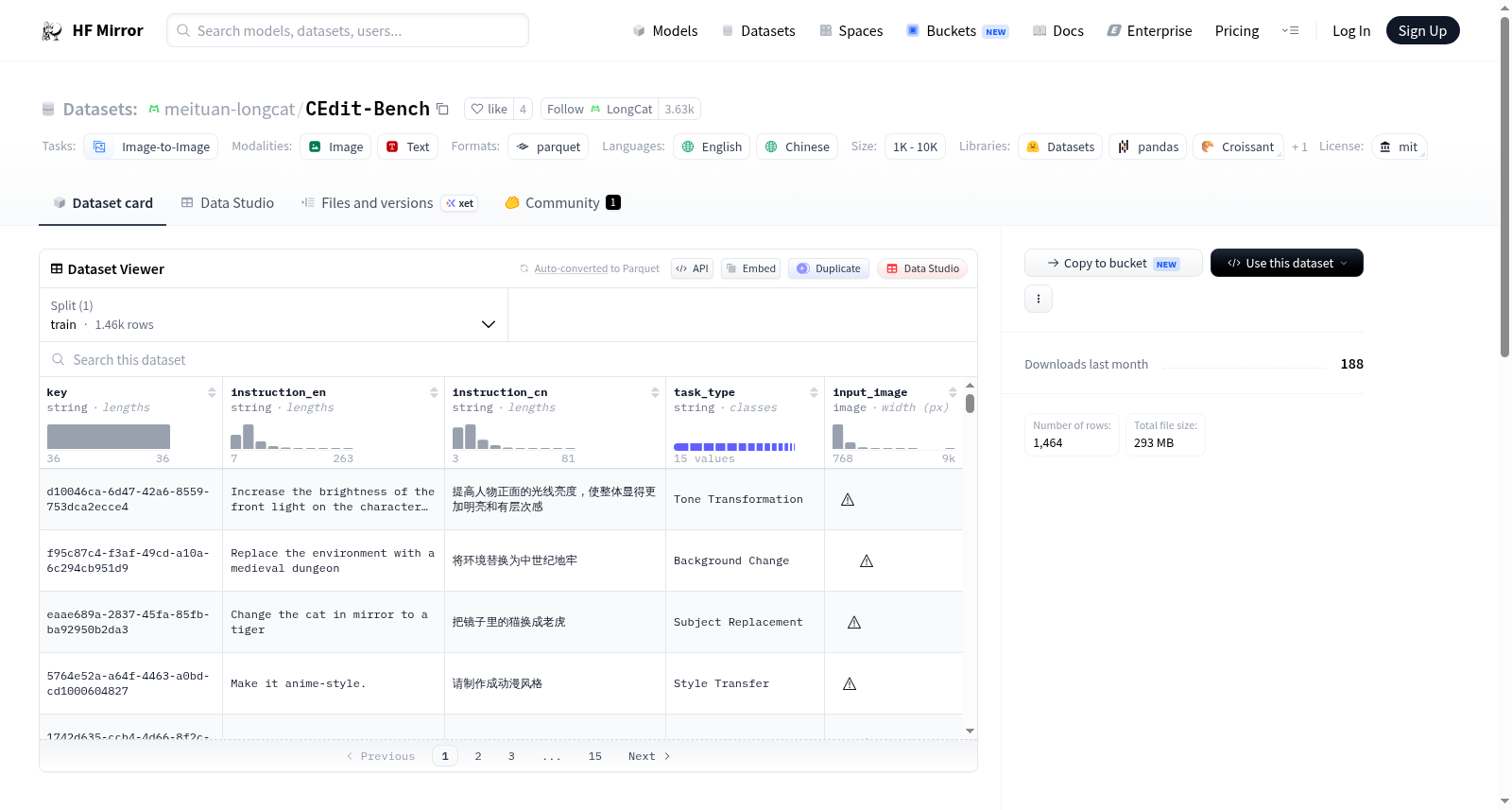Viewport: 1512px width, 810px height.
Task: Select the pandas library tag
Action: tap(1148, 146)
